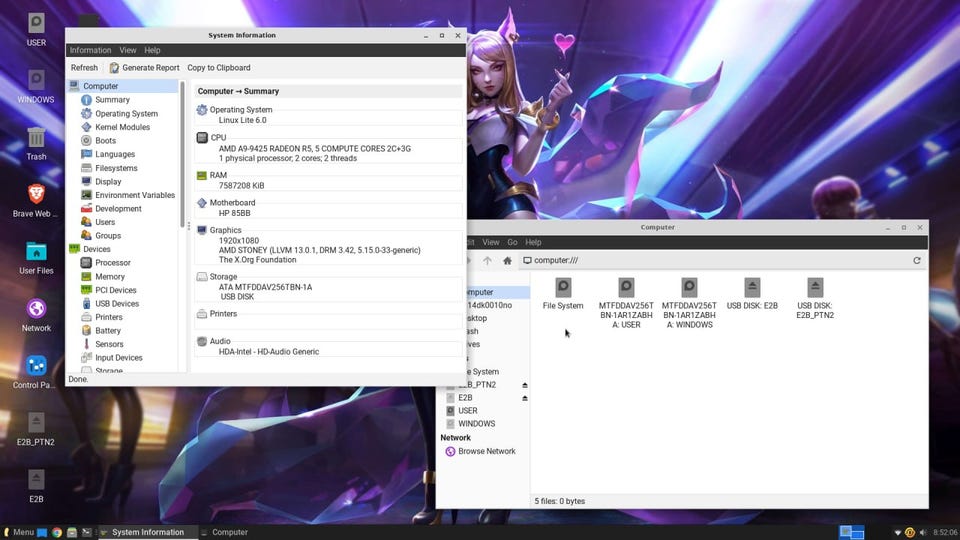Select Input Devices entry
This screenshot has width=960, height=540.
(119, 358)
